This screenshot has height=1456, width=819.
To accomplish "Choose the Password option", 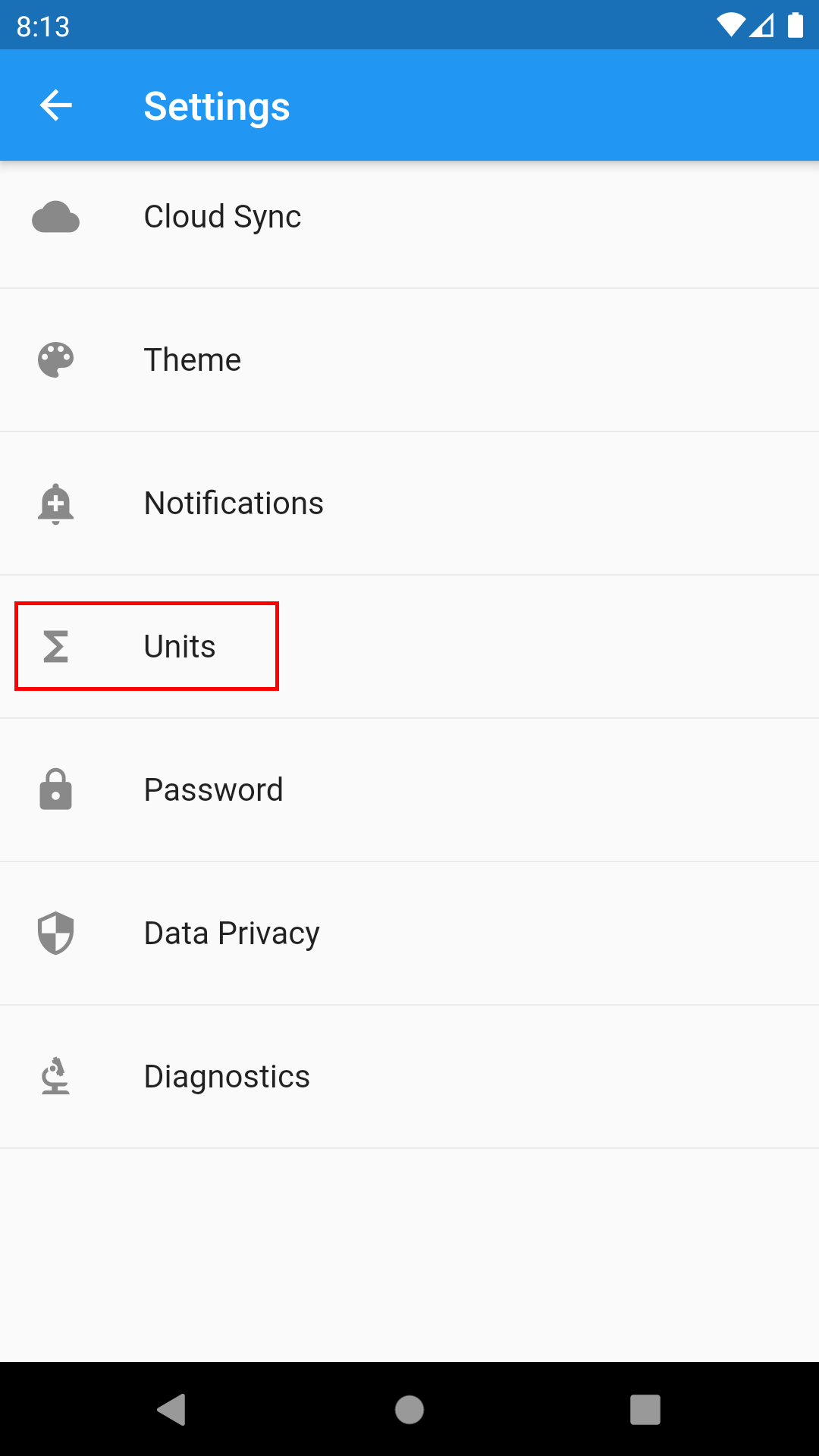I will pyautogui.click(x=213, y=790).
